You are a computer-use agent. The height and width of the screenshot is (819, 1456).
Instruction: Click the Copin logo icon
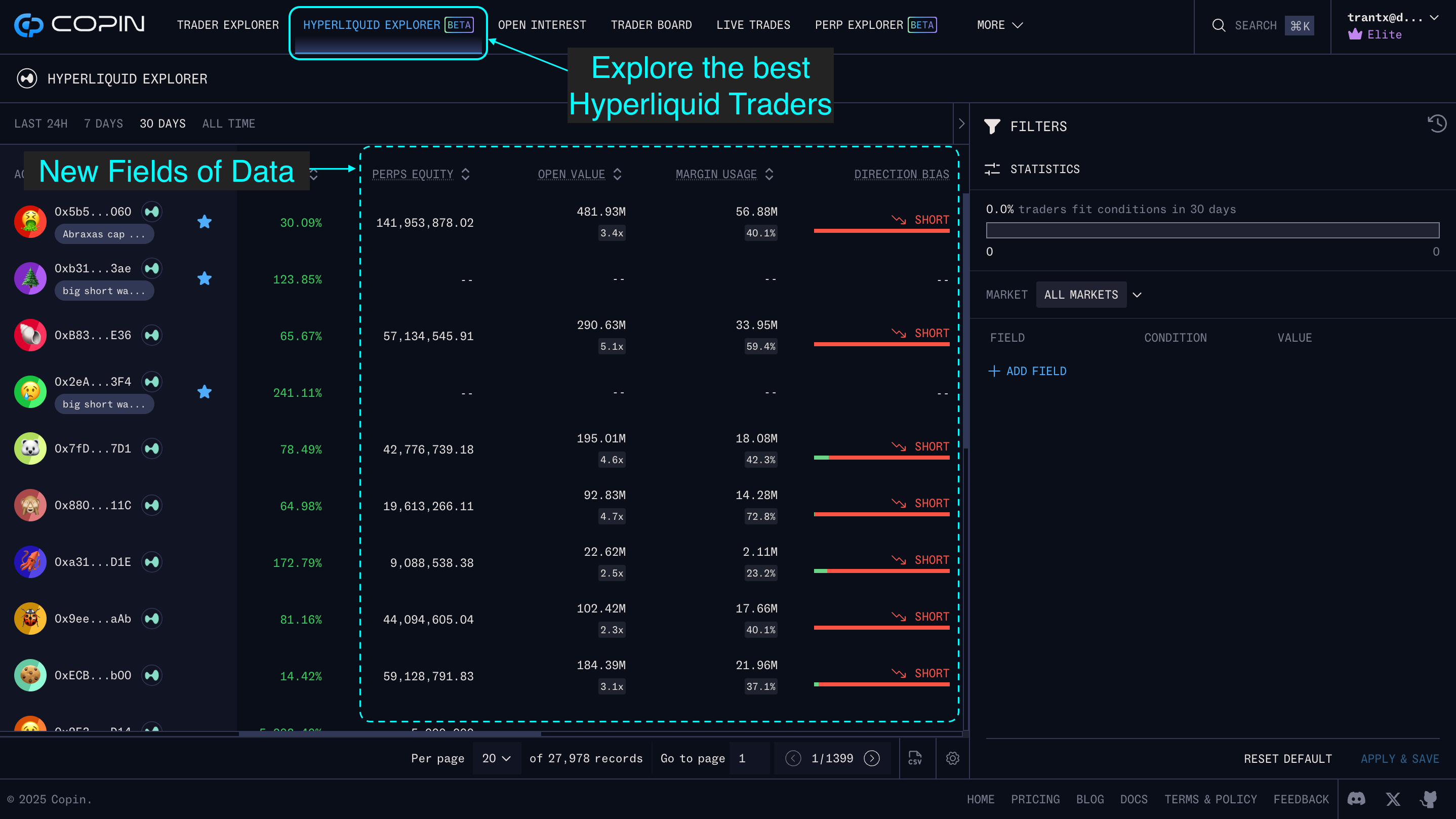coord(28,25)
